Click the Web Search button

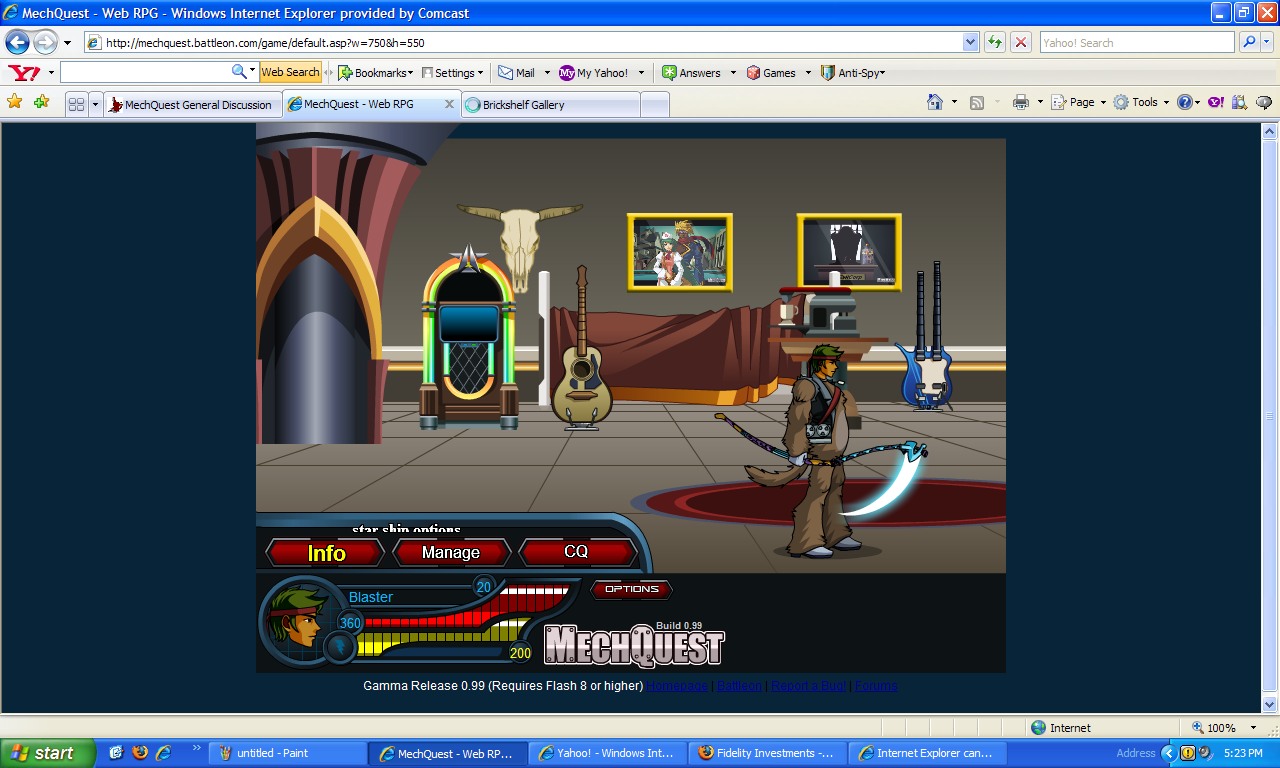pos(290,72)
